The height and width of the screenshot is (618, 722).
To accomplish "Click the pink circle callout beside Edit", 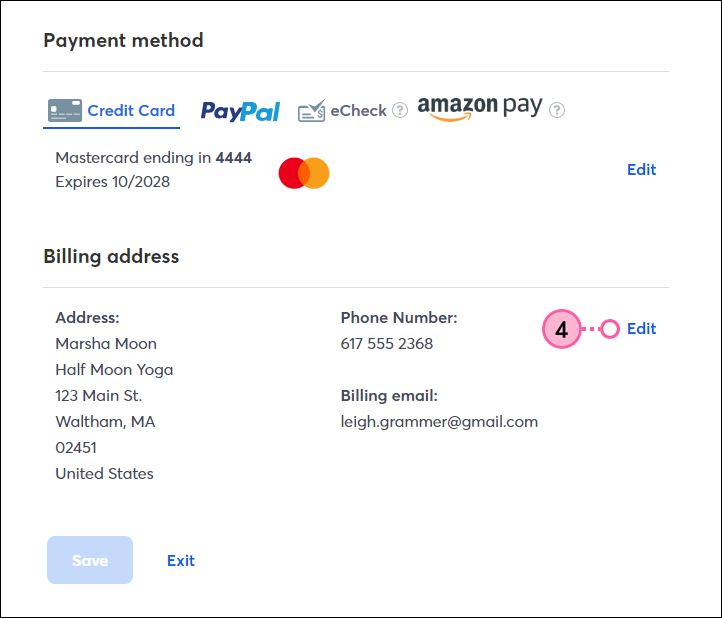I will coord(610,329).
